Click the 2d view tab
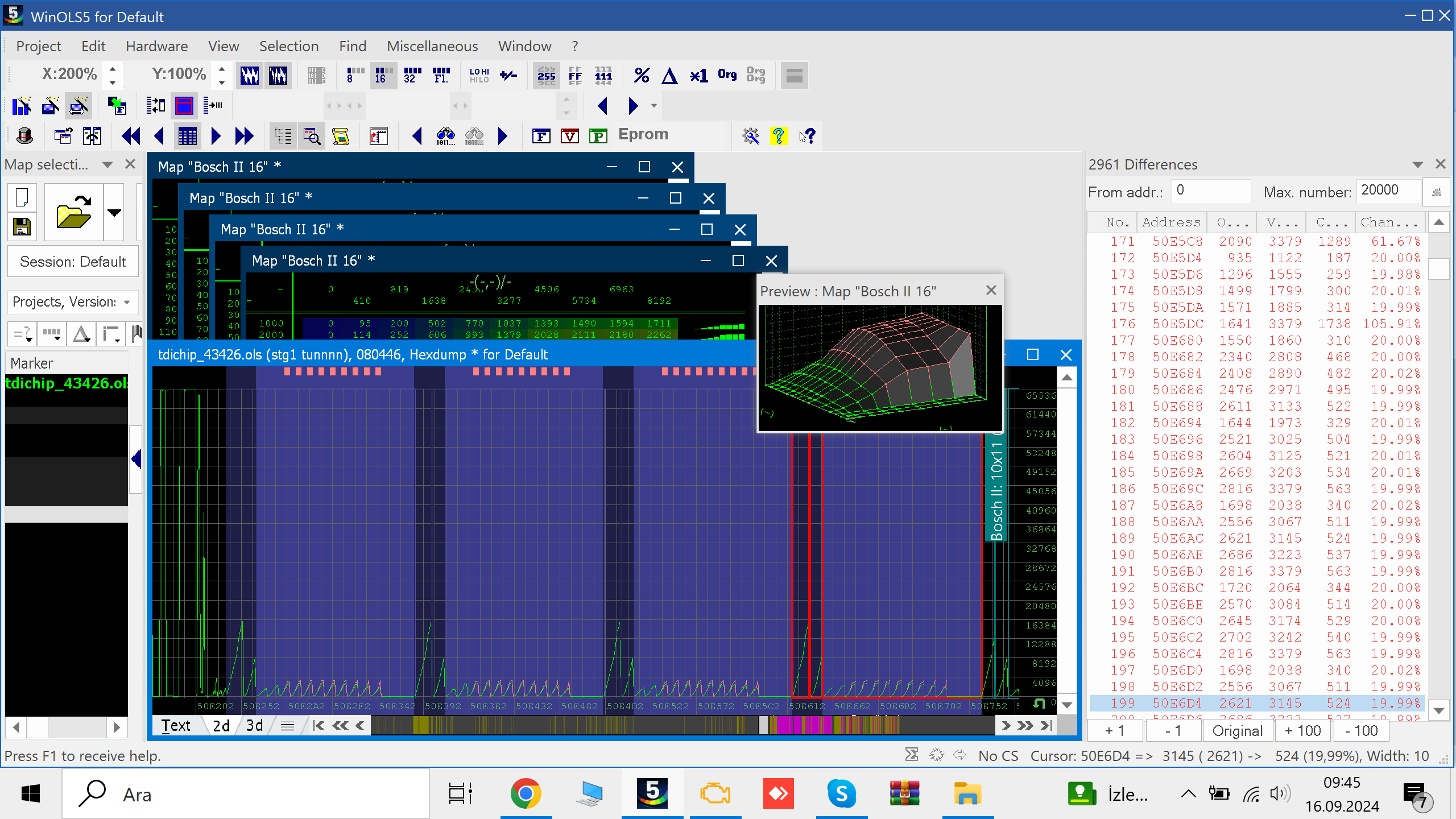The image size is (1456, 819). (219, 724)
